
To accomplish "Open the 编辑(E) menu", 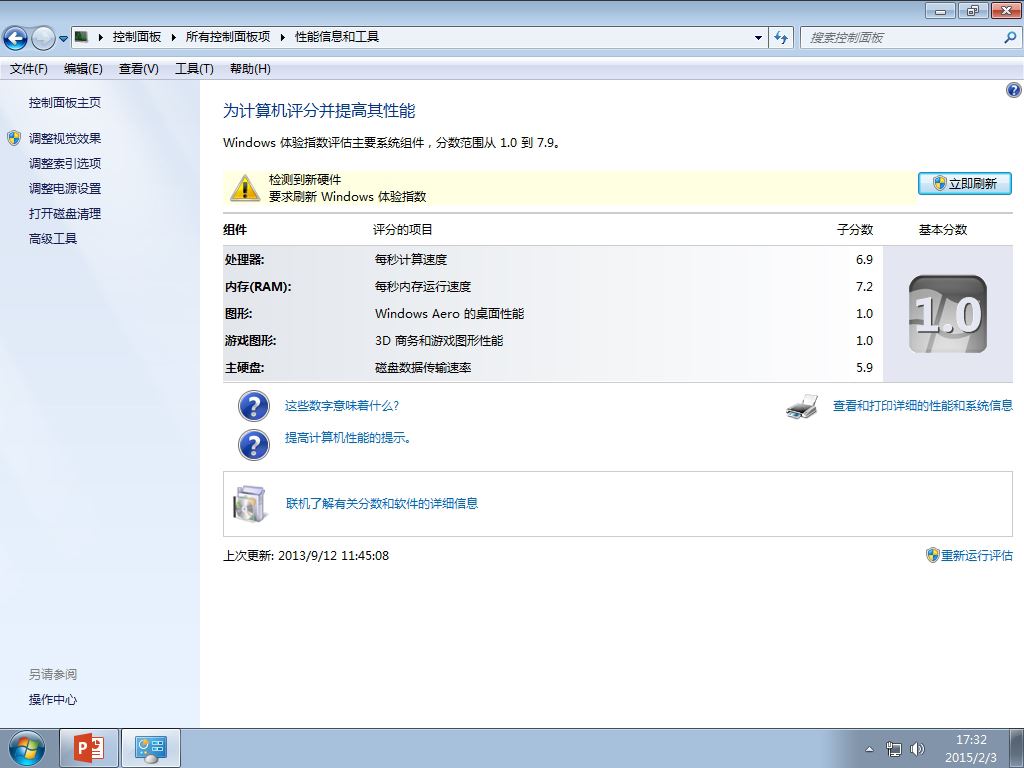I will tap(83, 69).
